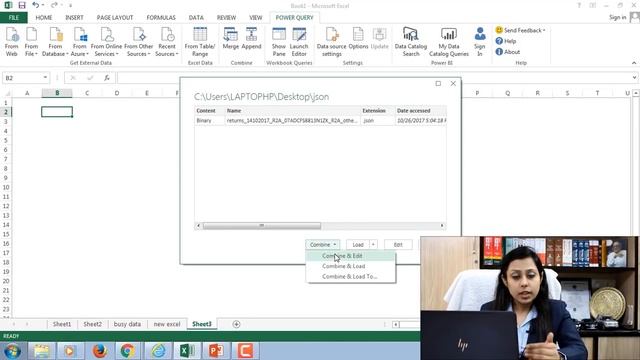Open PowerPoint from the taskbar
The height and width of the screenshot is (360, 640).
click(x=216, y=351)
